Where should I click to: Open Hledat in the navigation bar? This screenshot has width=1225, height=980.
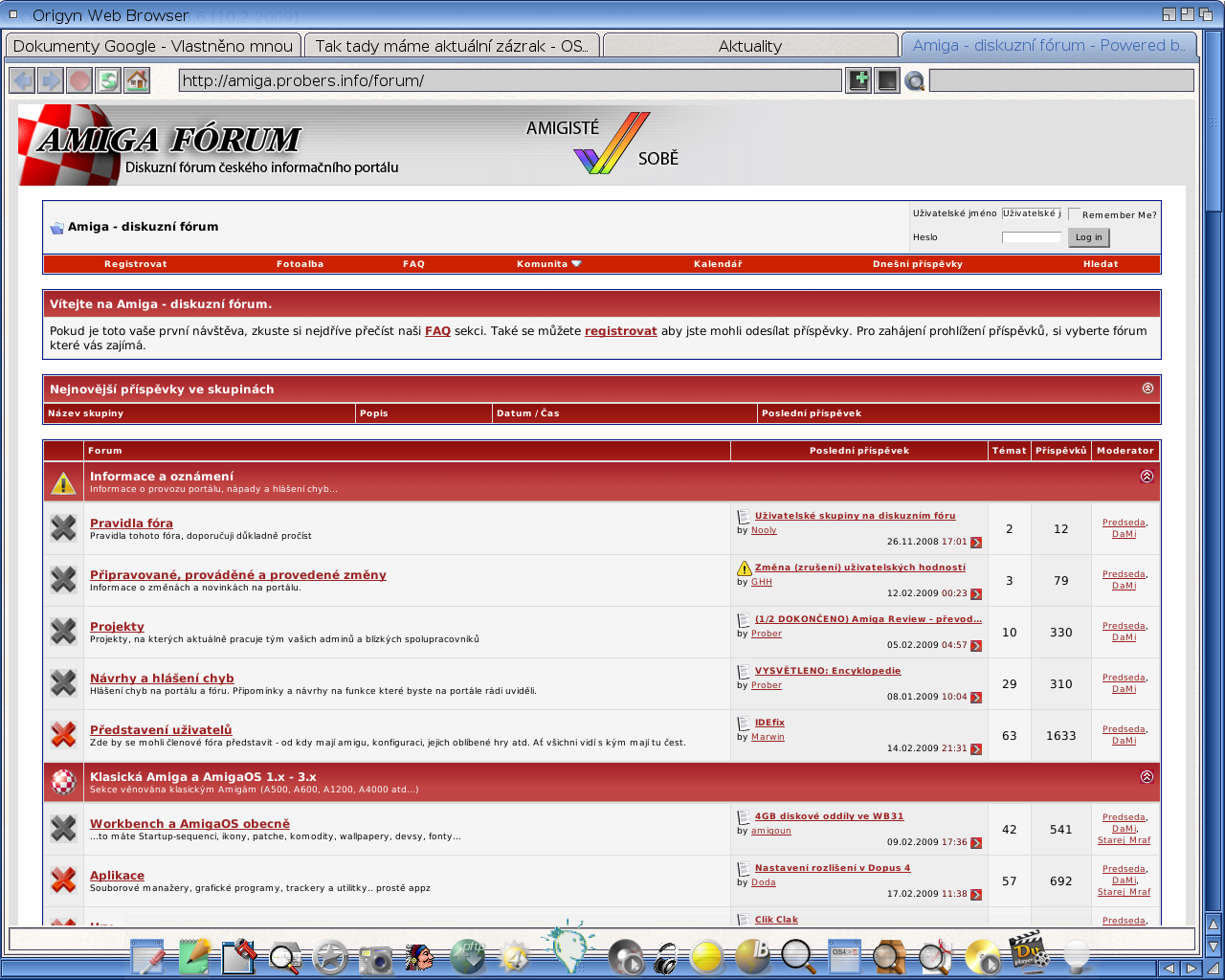(1101, 264)
